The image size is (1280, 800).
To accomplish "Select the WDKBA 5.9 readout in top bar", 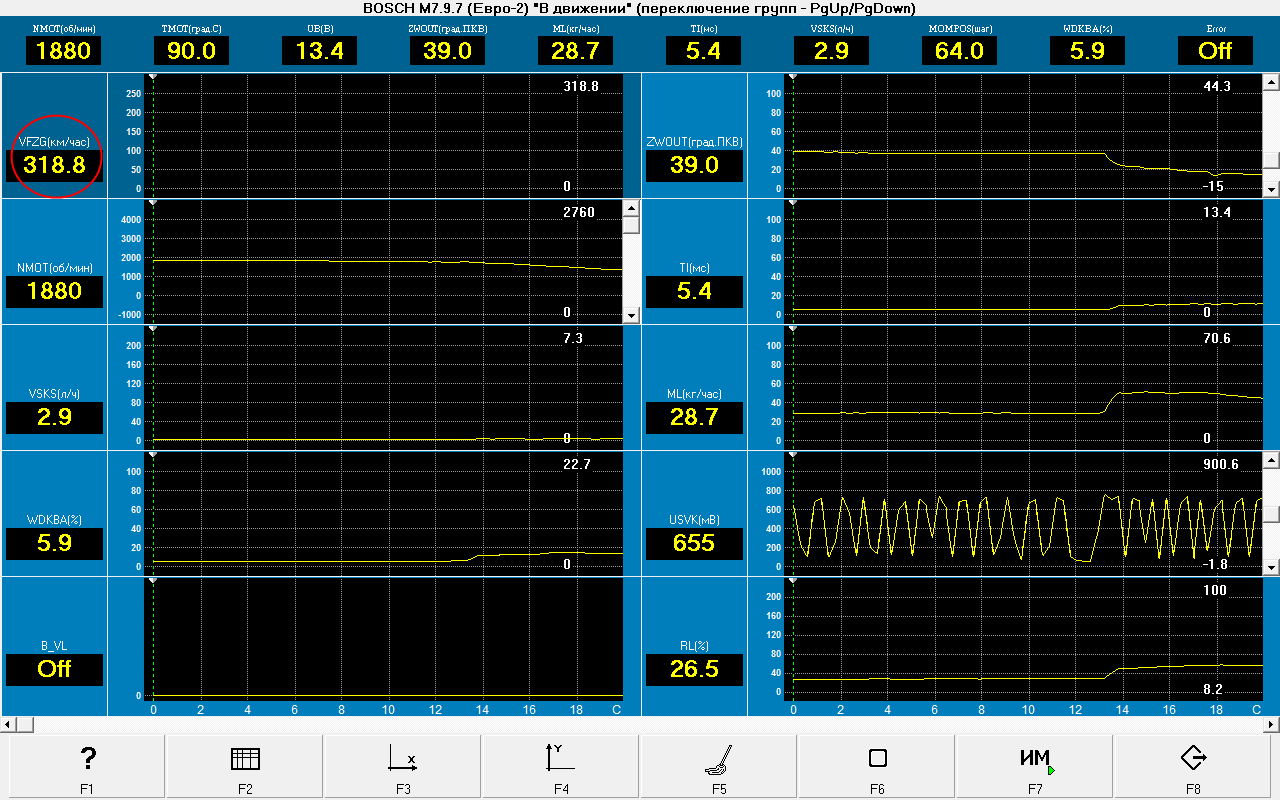I will coord(1087,51).
